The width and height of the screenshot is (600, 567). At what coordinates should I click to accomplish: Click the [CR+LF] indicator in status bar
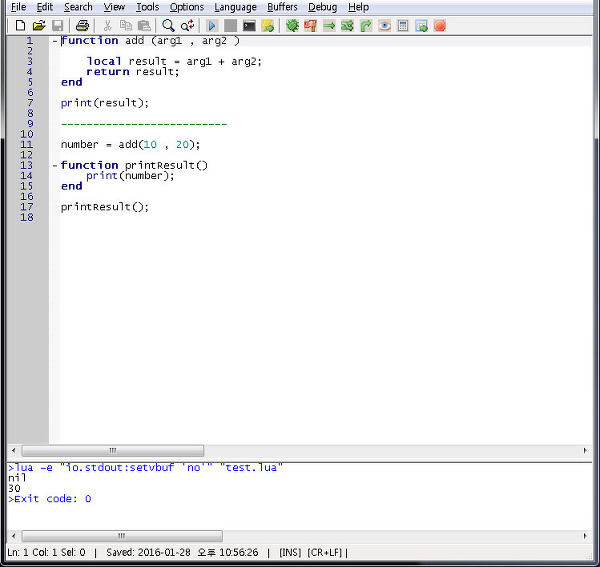point(324,552)
